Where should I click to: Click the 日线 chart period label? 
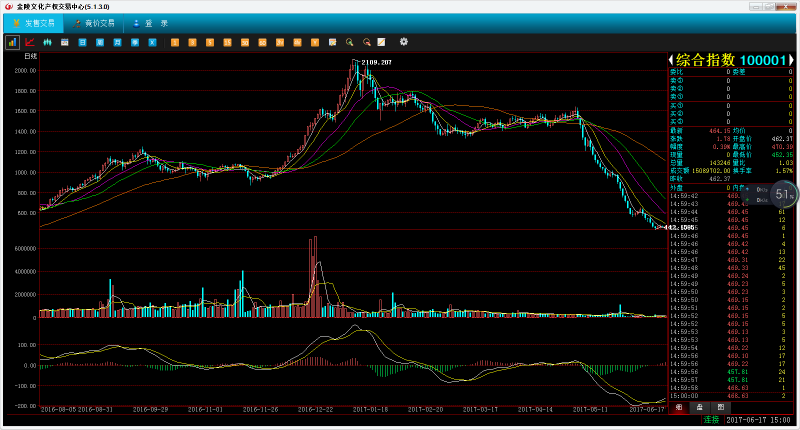coord(31,56)
